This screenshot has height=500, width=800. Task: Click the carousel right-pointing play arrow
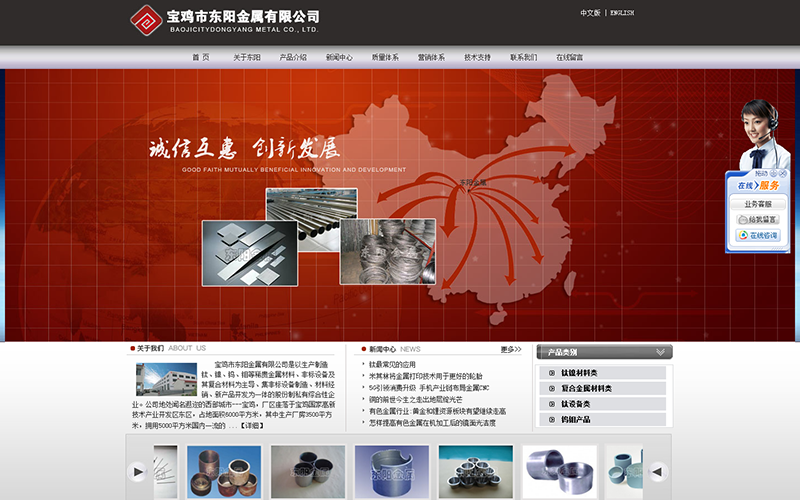[x=137, y=472]
